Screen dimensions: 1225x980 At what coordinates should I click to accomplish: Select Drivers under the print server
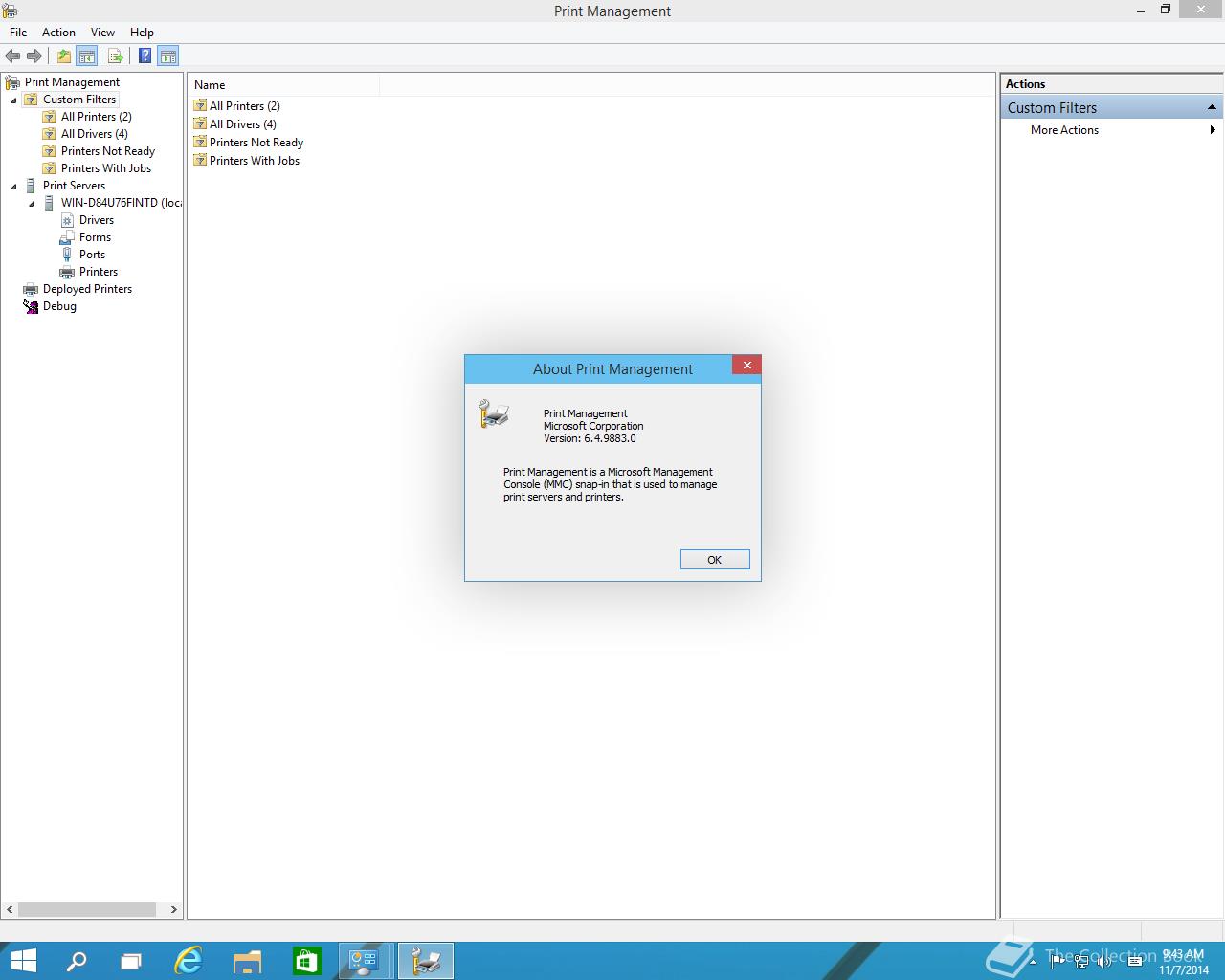point(97,220)
